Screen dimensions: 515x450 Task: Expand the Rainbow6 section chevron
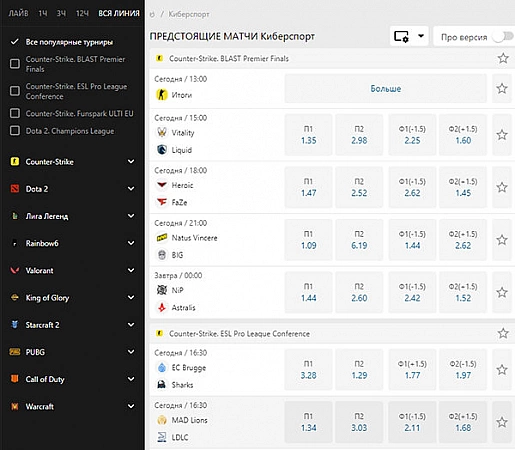[x=131, y=243]
